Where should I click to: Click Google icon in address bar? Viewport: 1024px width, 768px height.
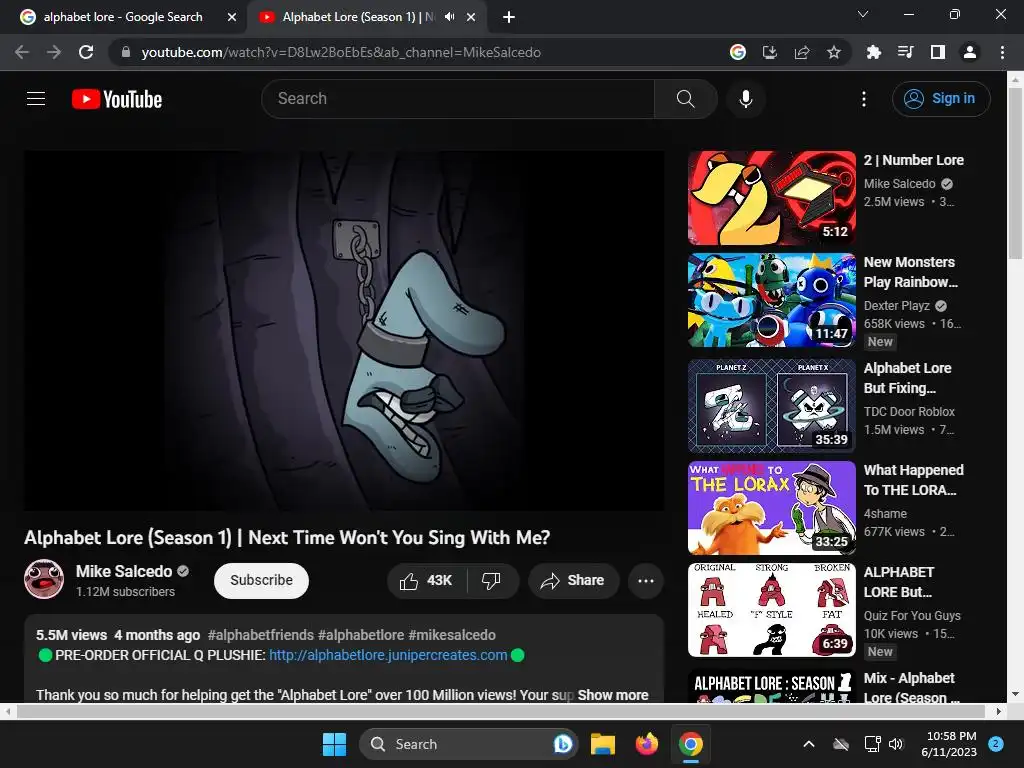(737, 52)
